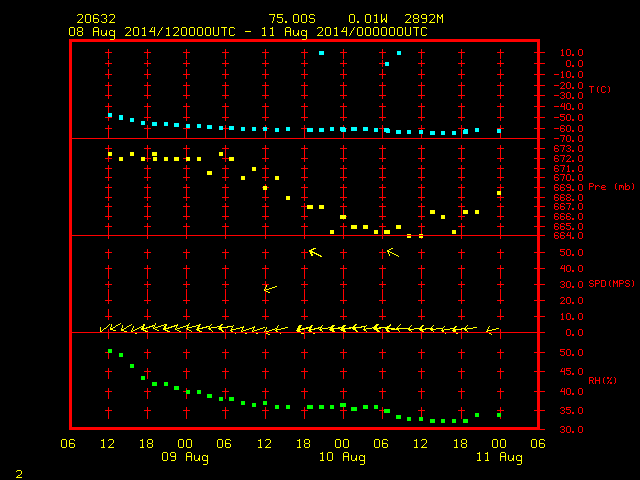This screenshot has width=640, height=480.
Task: Click the cyan temperature outlier above 18 UTC
Action: tap(321, 53)
